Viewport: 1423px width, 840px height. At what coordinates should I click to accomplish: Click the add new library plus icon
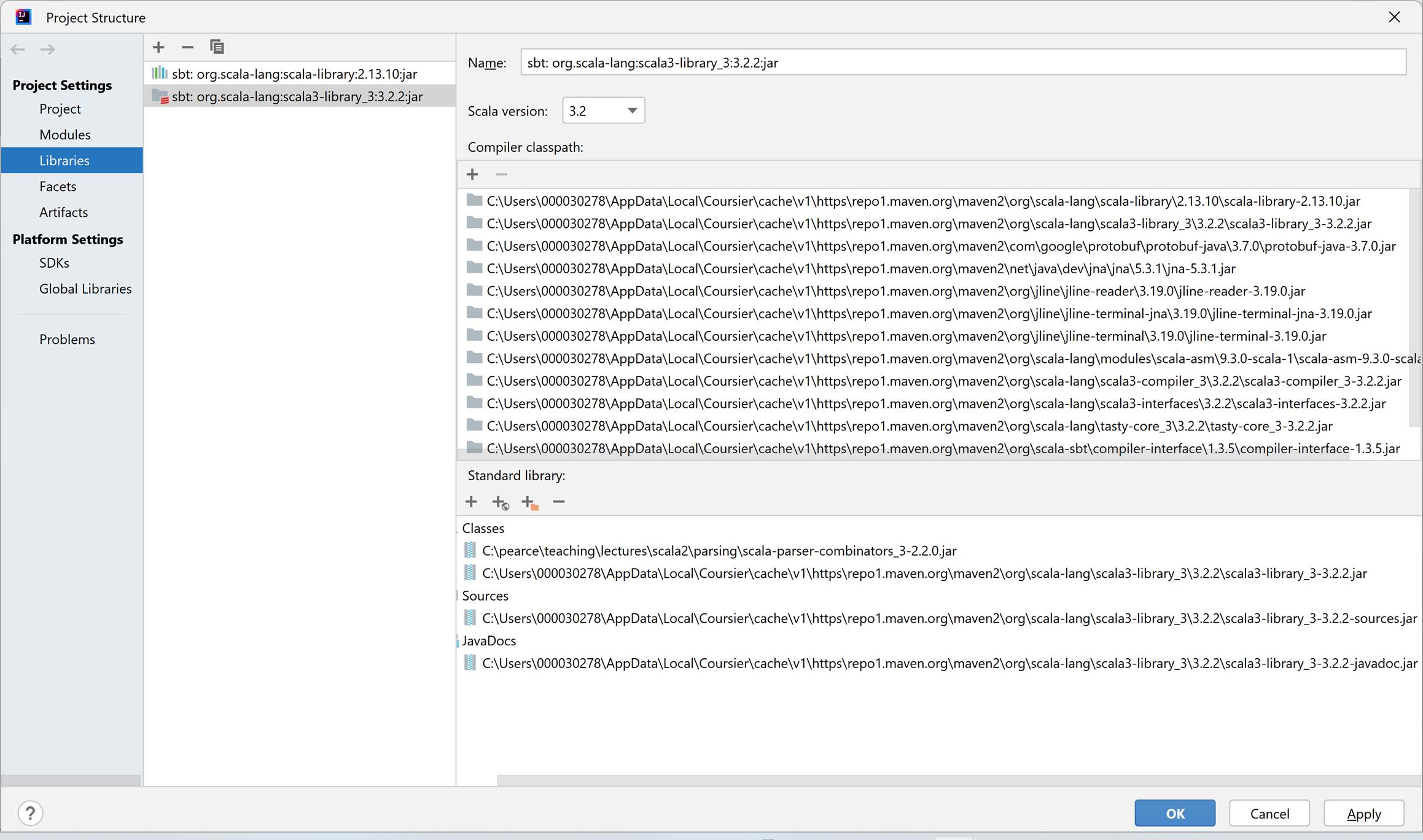tap(158, 47)
